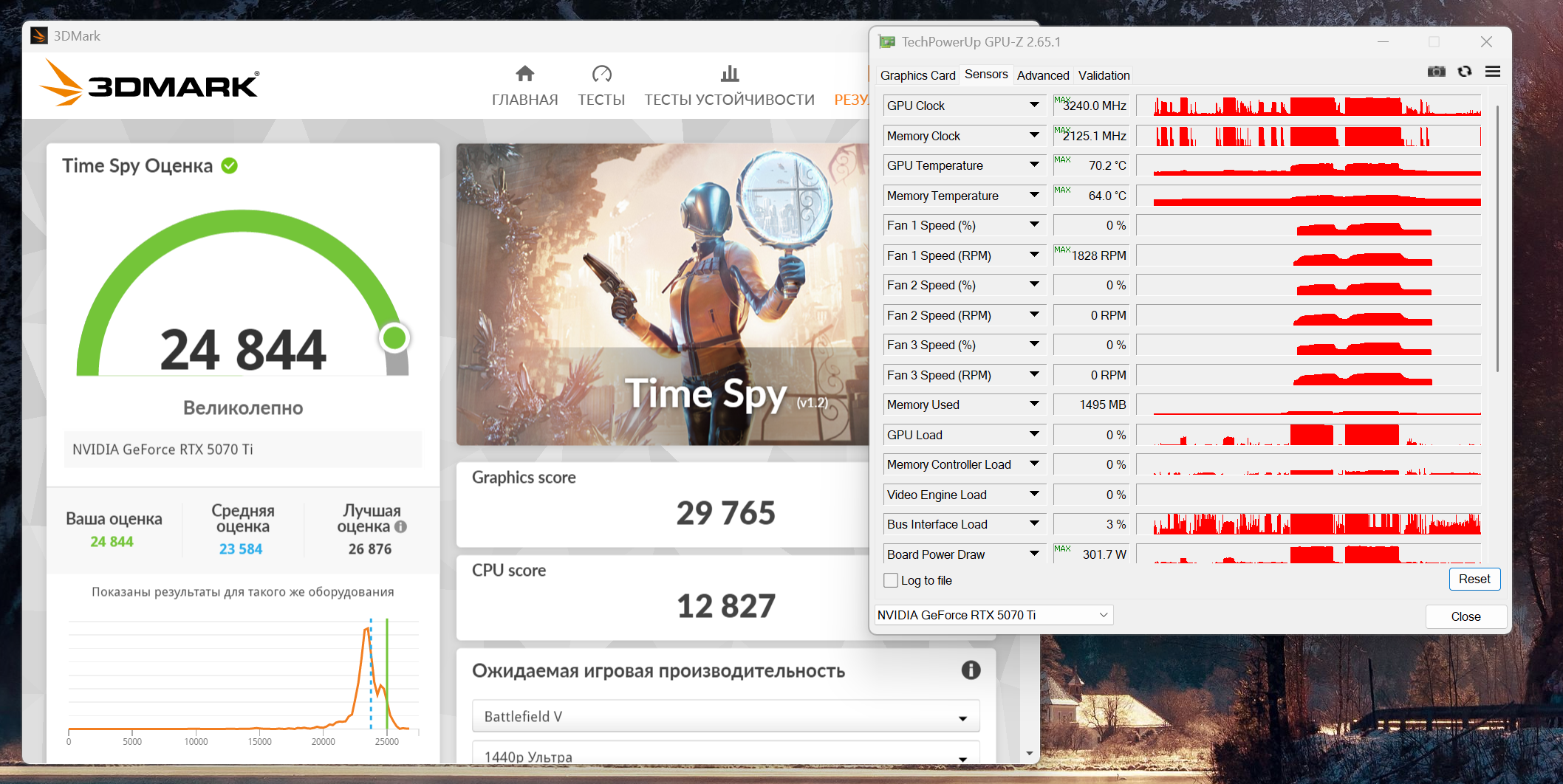Click the GPU-Z sensors vertical scrollbar
The height and width of the screenshot is (784, 1563).
pos(1497,238)
